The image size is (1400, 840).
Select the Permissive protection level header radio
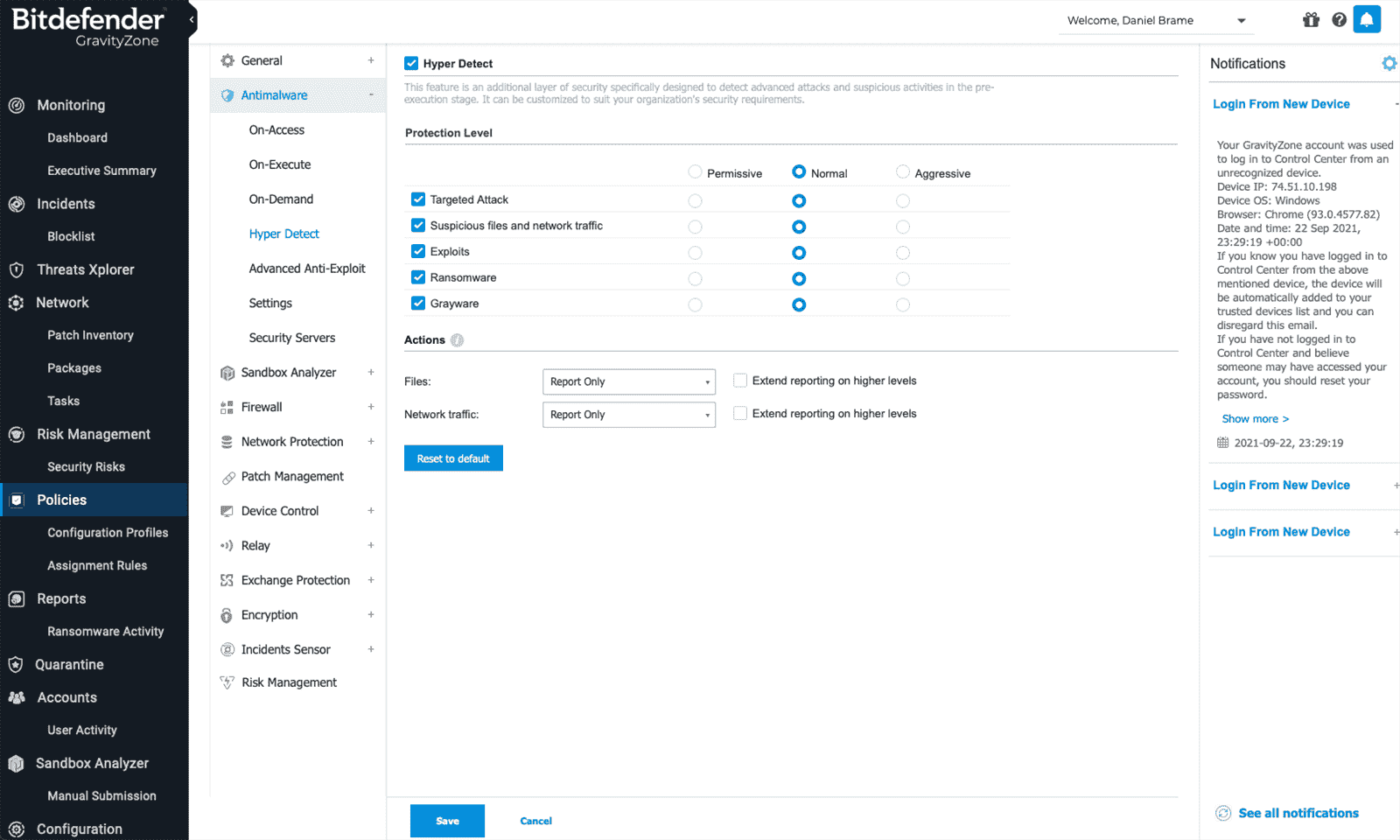pos(695,171)
